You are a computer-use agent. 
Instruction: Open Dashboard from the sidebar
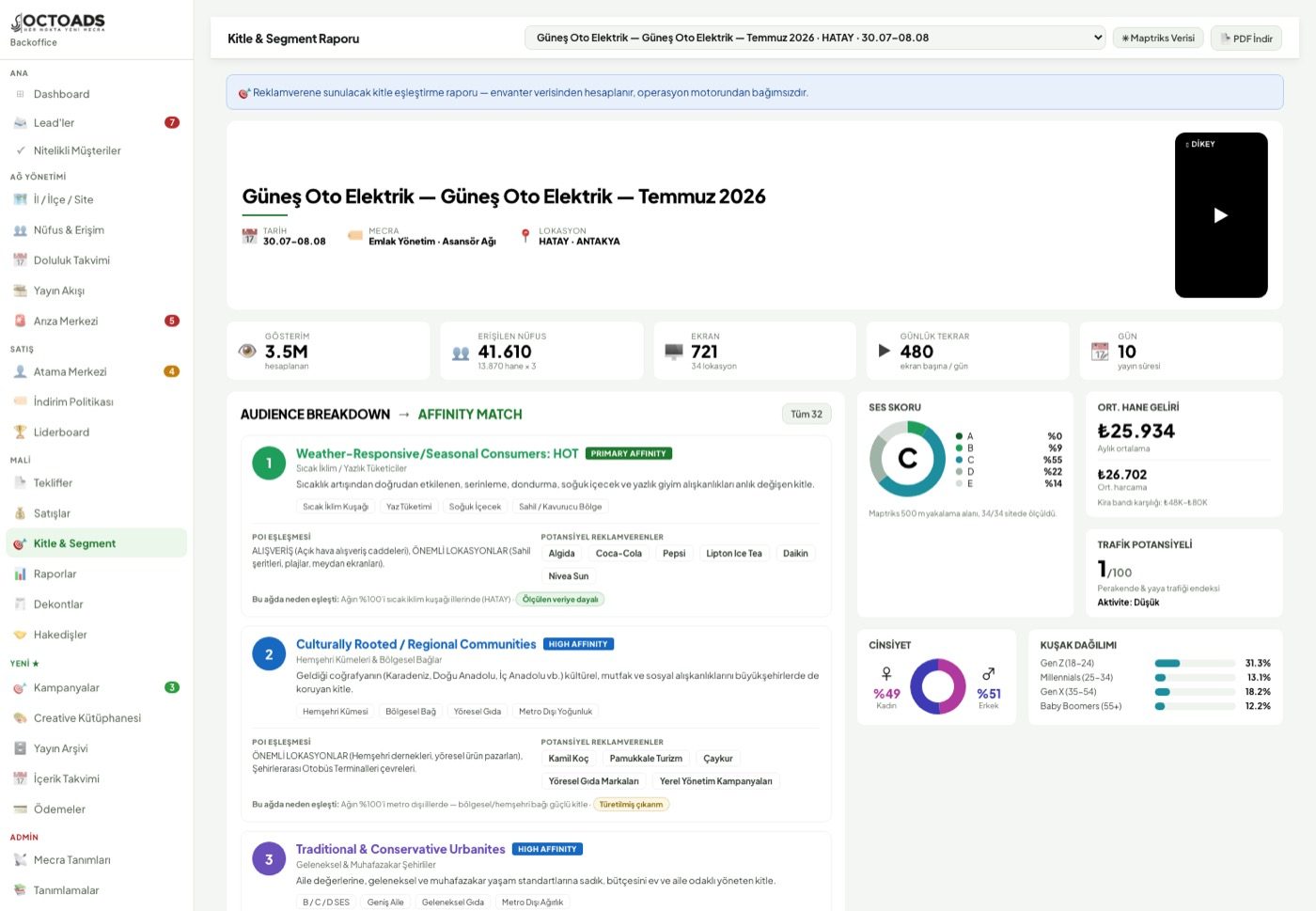click(96, 94)
